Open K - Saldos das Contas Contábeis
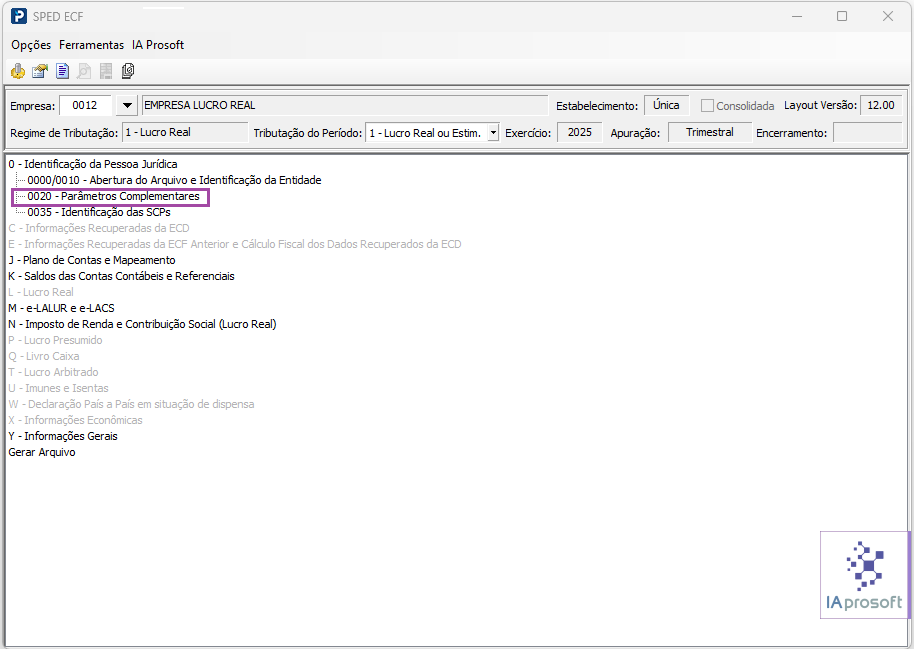 (121, 276)
